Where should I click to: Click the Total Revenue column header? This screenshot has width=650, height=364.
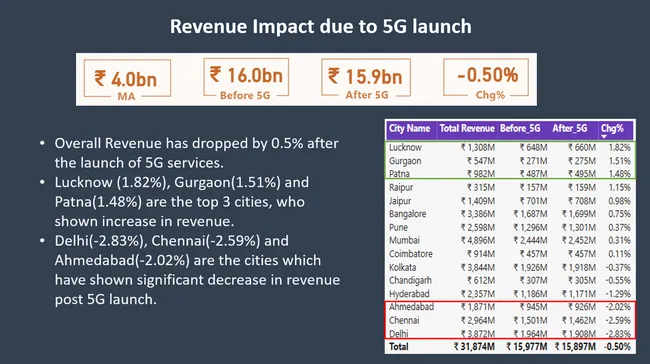pyautogui.click(x=467, y=129)
